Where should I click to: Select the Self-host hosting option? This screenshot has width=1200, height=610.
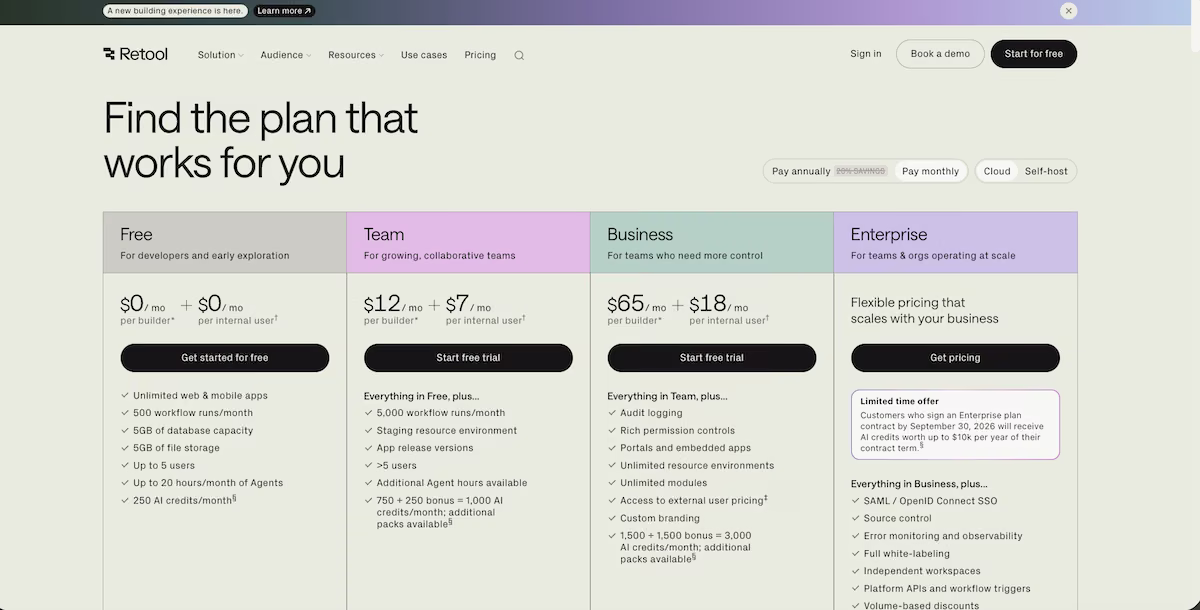pyautogui.click(x=1046, y=171)
